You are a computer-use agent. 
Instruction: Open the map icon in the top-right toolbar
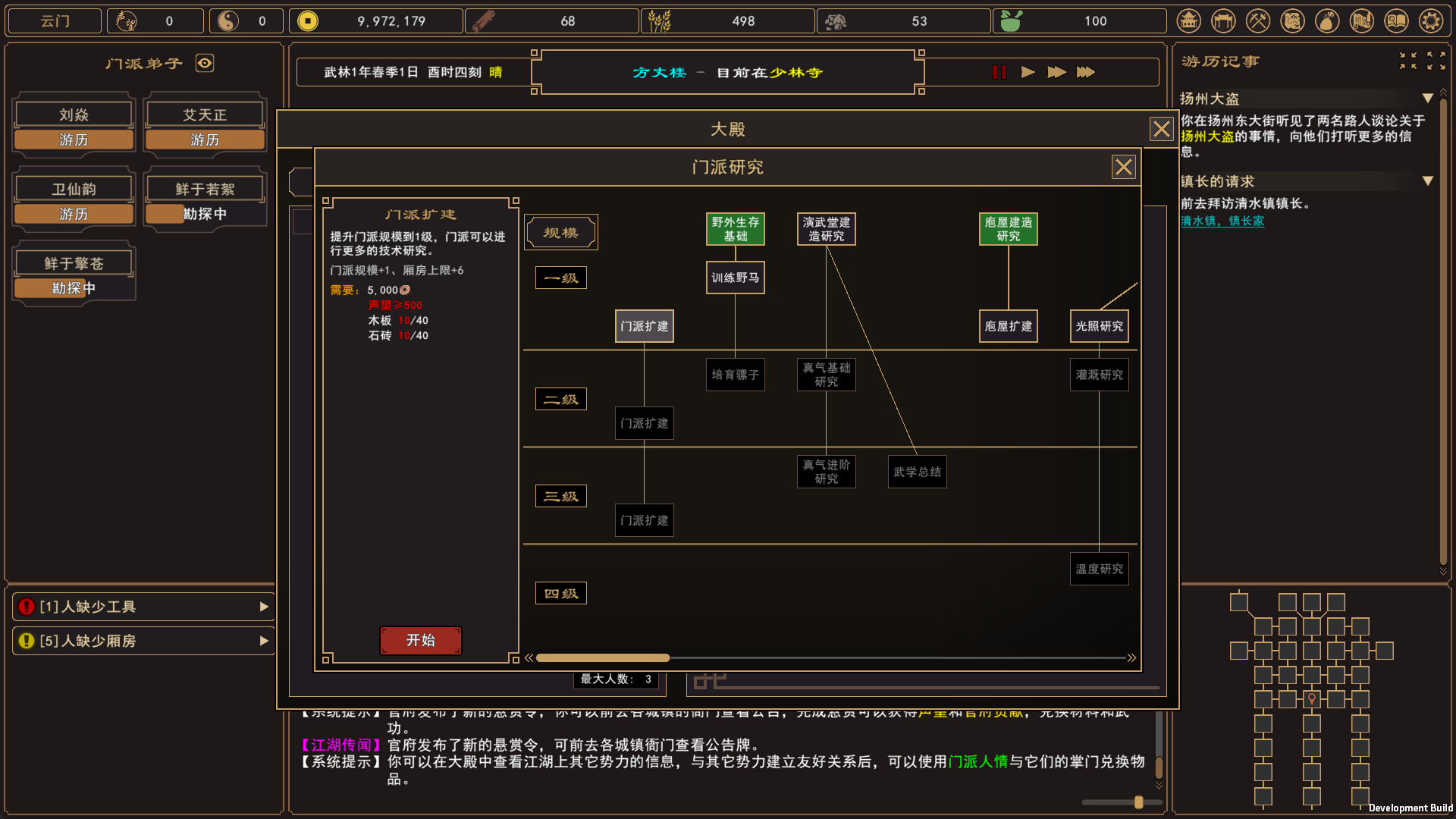point(1292,20)
